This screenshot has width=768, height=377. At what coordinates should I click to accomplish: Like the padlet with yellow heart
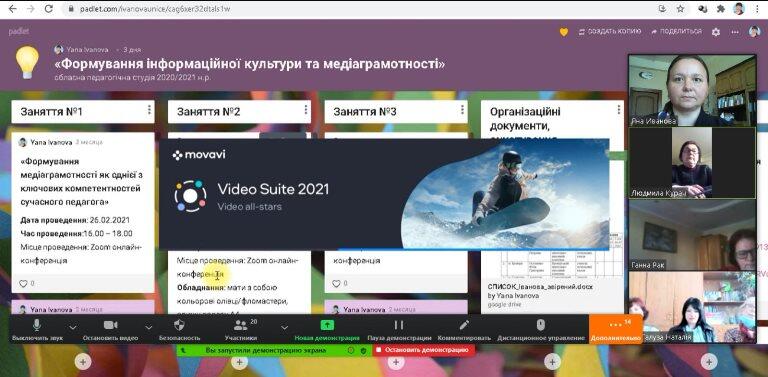click(564, 32)
